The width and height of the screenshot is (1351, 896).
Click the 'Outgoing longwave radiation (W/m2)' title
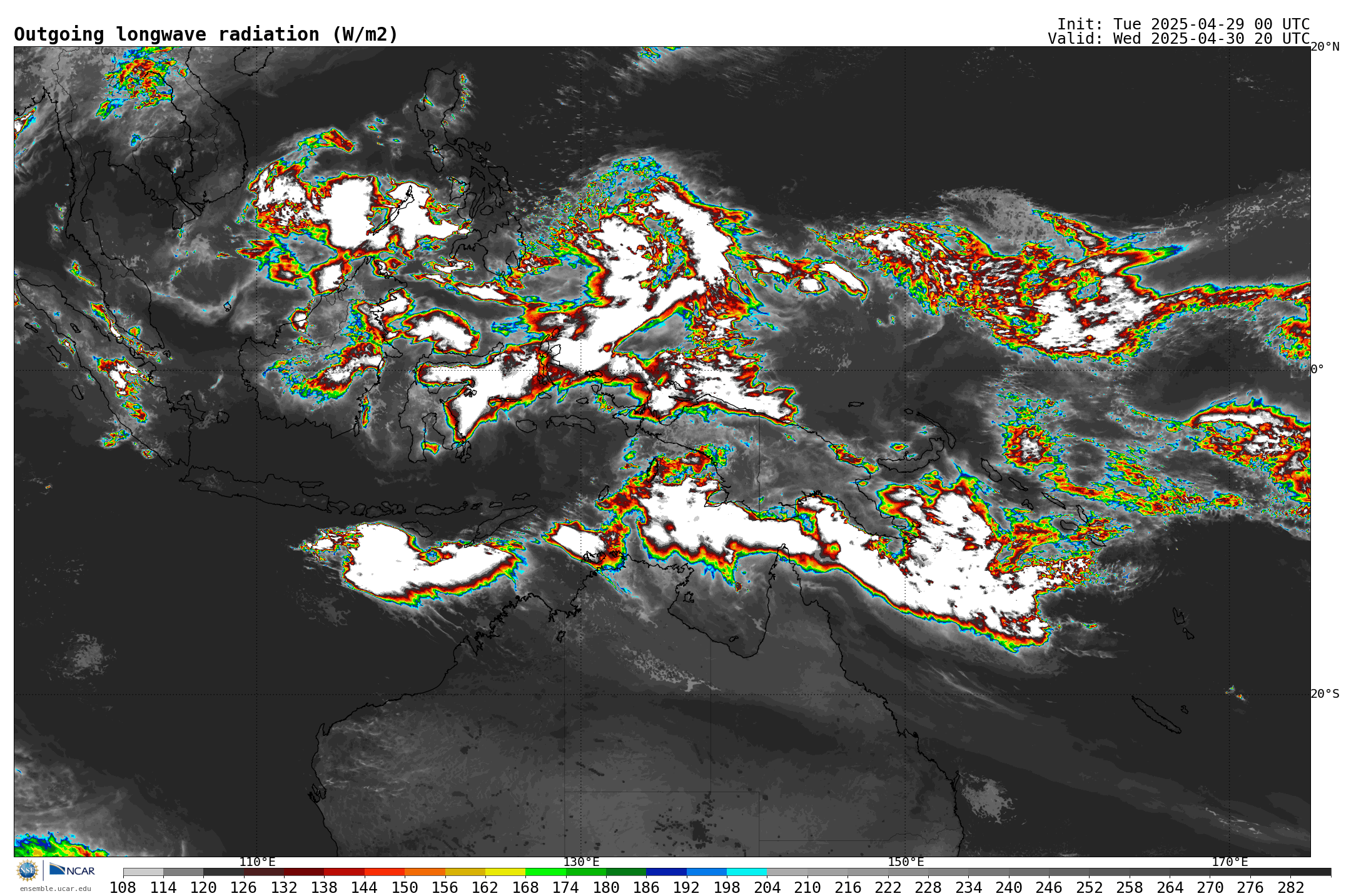[206, 34]
